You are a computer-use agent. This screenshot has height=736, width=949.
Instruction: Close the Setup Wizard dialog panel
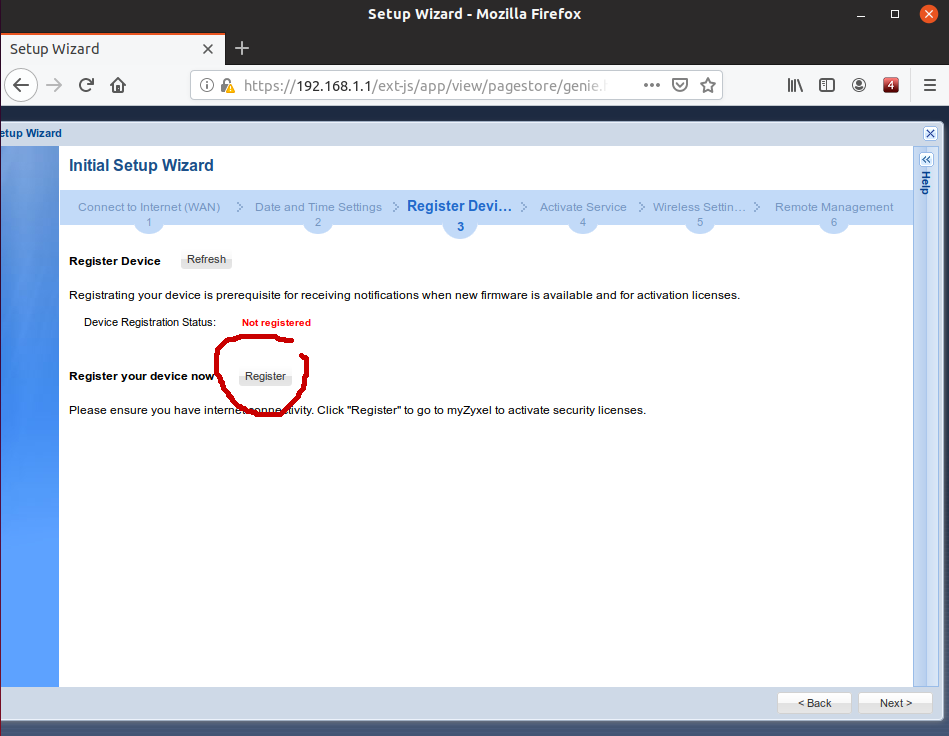(x=930, y=133)
